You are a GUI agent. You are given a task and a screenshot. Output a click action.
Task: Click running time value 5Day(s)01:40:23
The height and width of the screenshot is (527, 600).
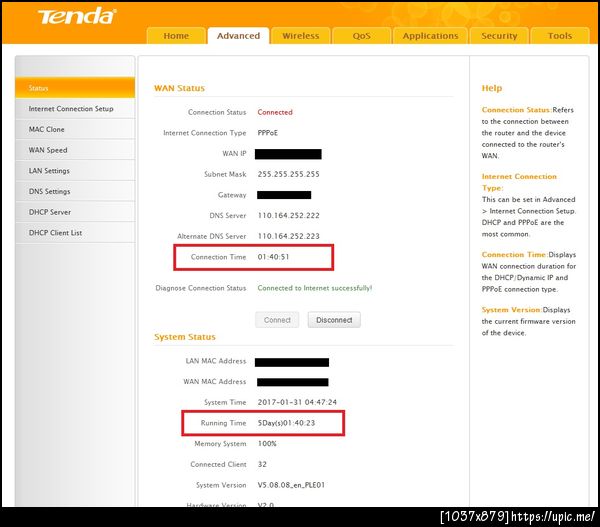286,423
